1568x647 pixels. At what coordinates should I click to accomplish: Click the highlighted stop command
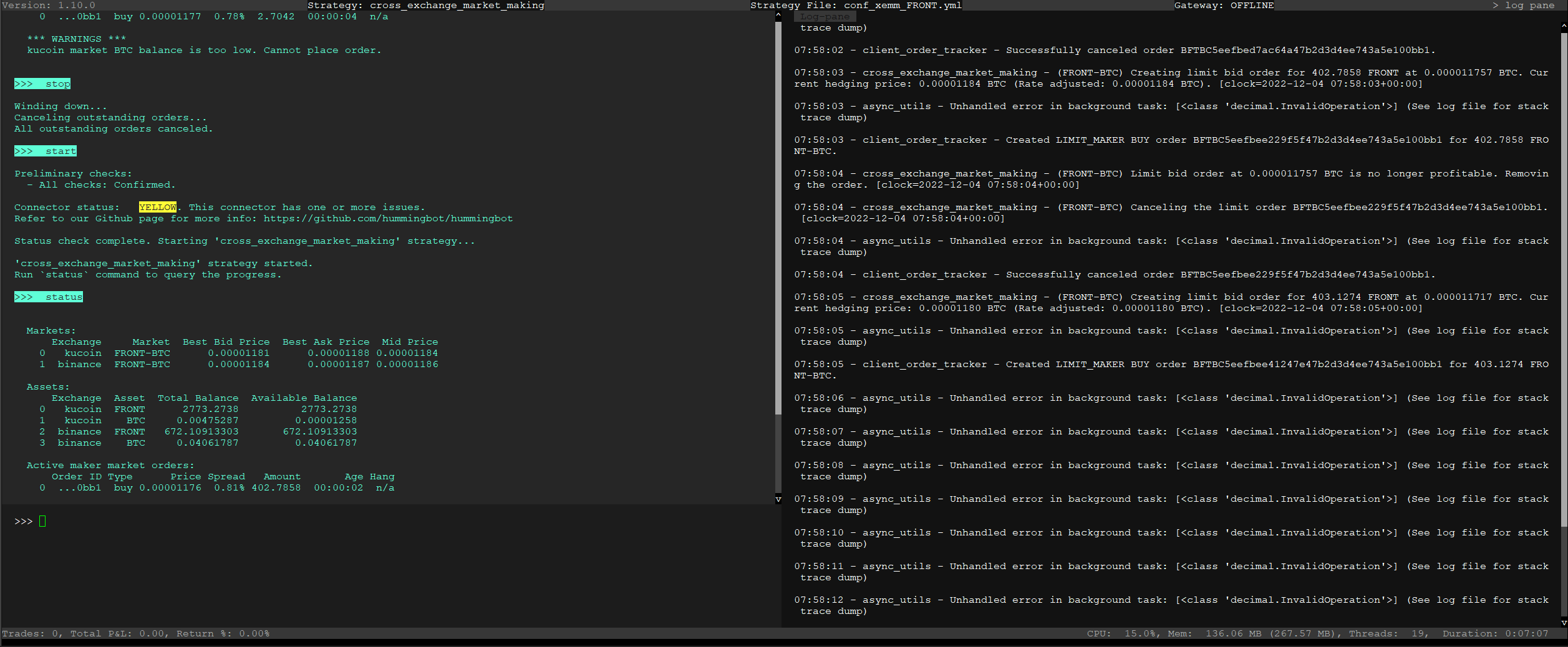[42, 83]
